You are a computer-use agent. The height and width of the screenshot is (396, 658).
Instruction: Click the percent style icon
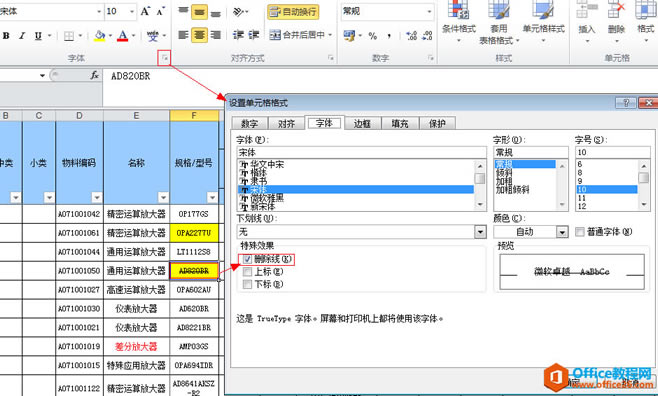[x=373, y=36]
